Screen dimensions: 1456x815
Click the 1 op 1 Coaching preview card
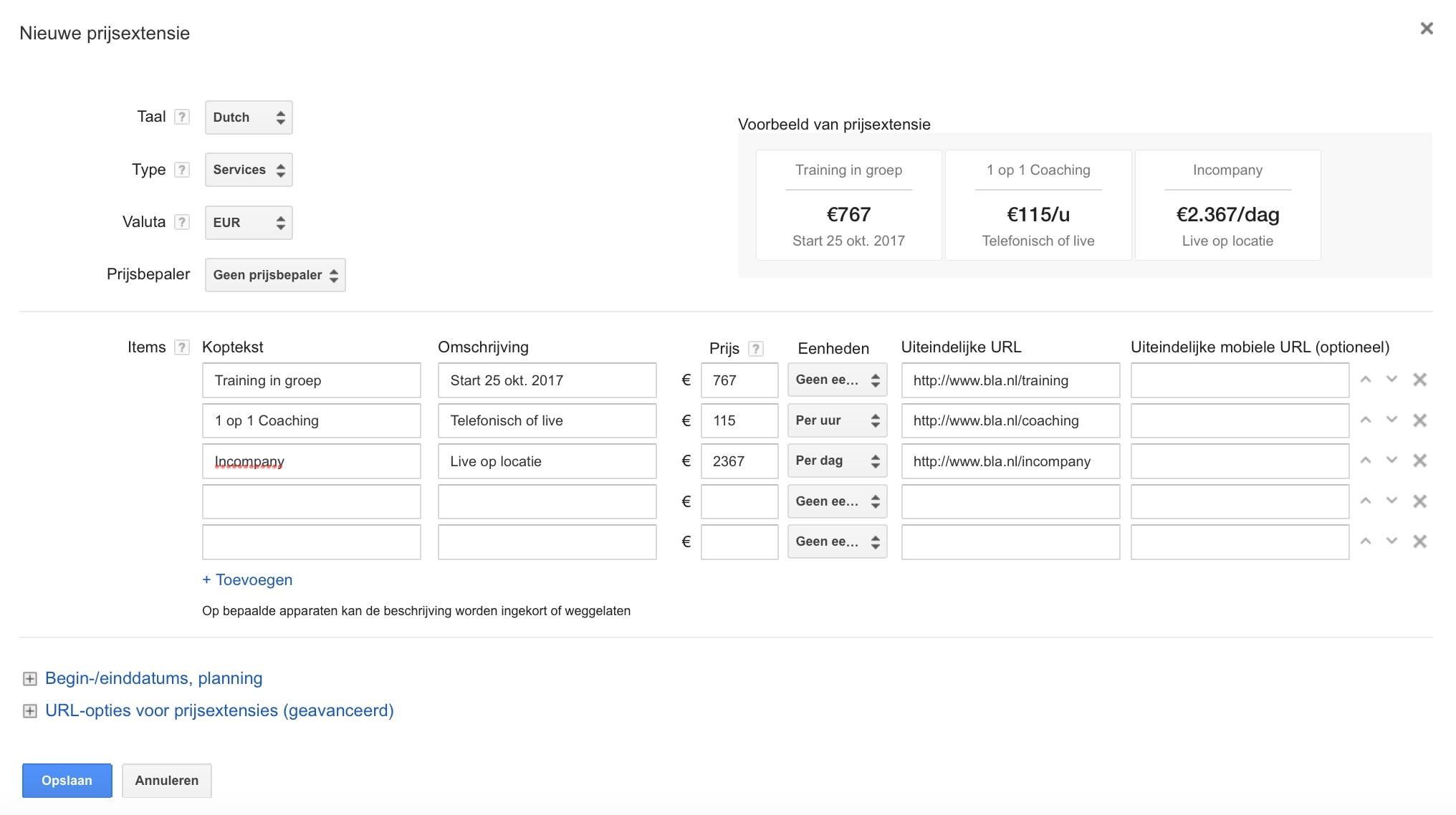1038,205
